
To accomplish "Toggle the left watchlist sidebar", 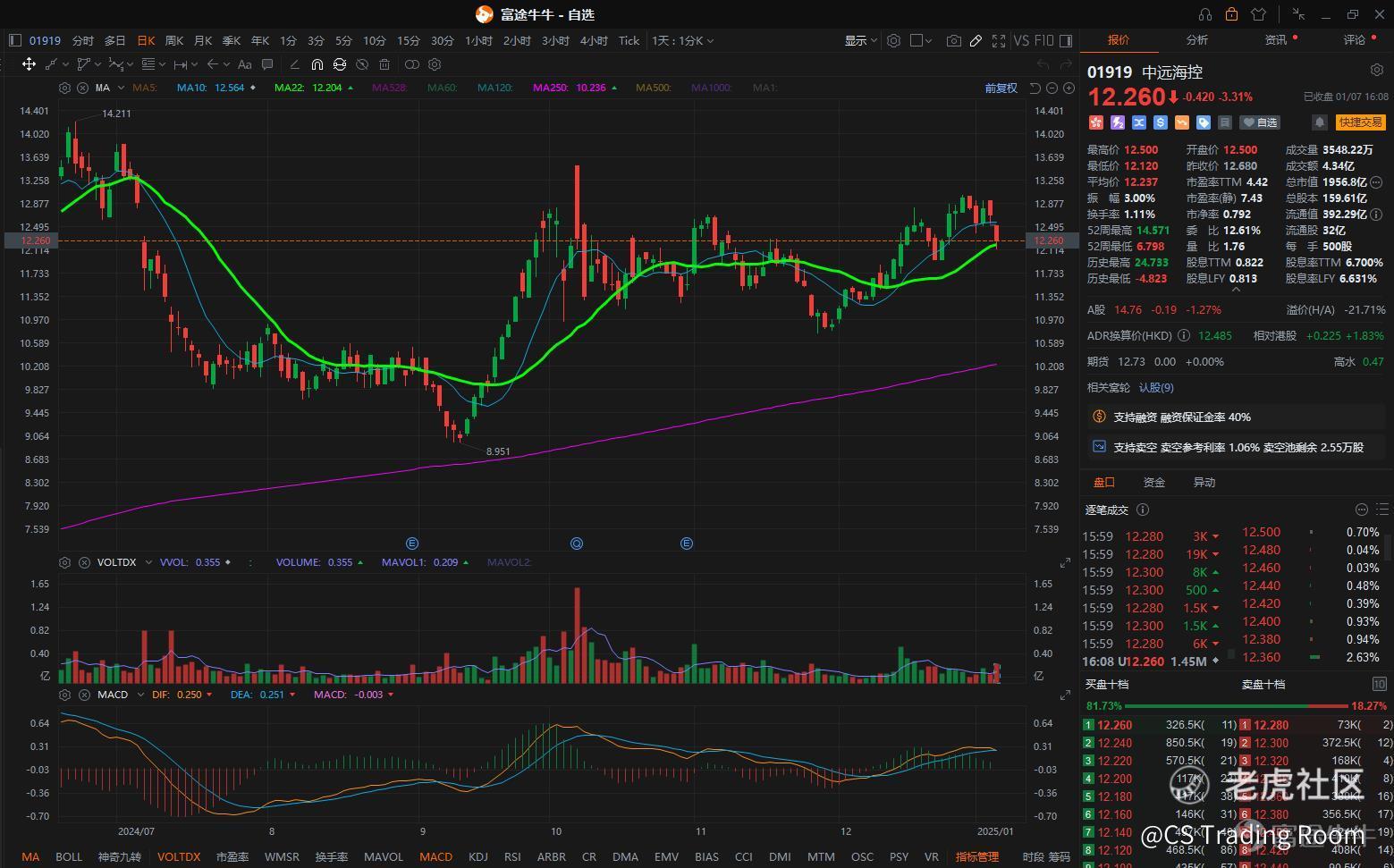I will click(14, 40).
